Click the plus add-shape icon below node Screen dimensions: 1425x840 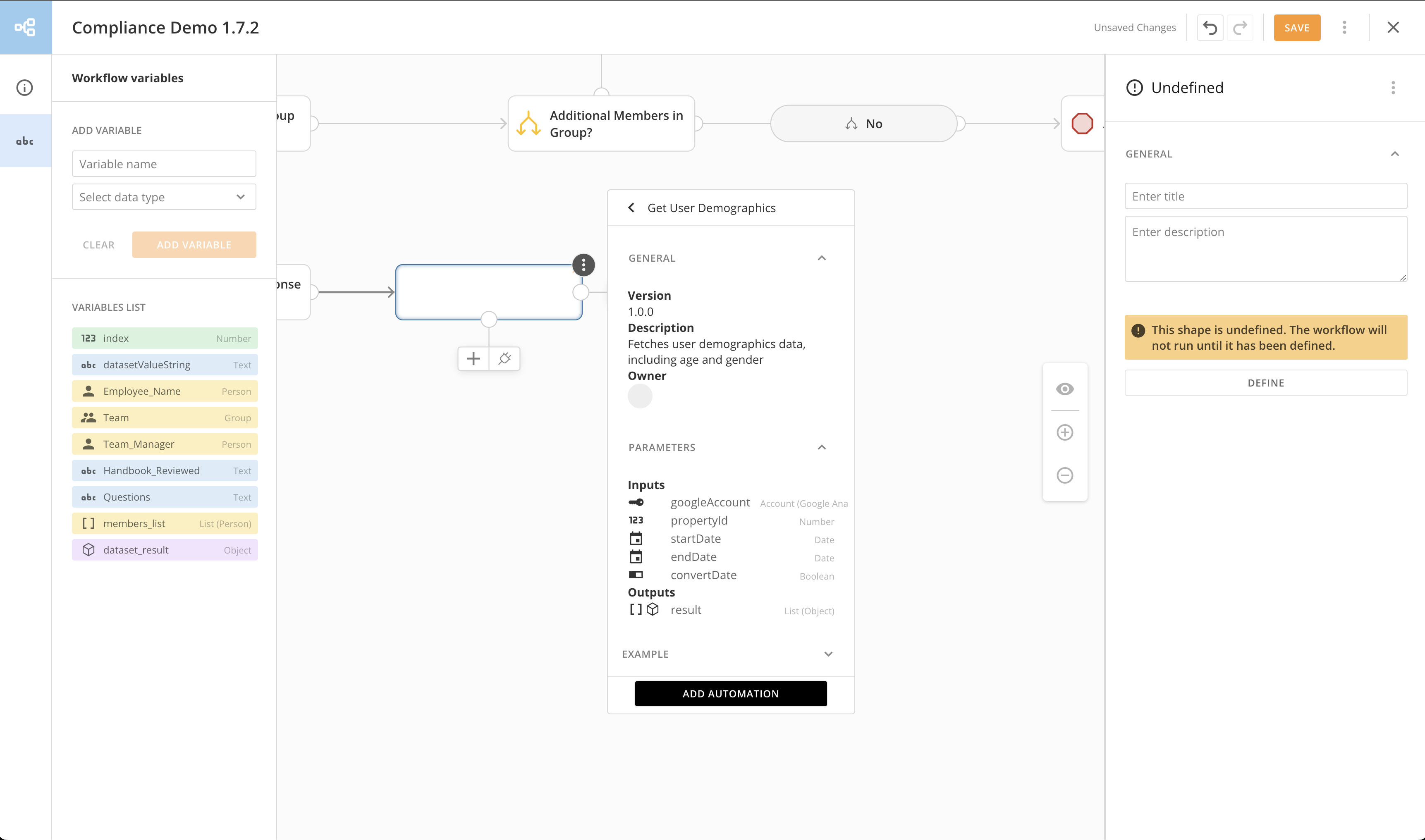tap(473, 358)
